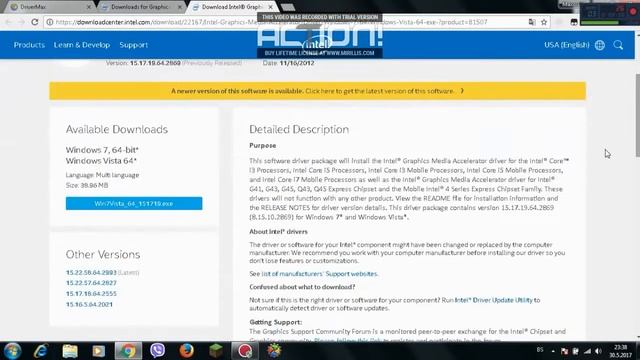
Task: Open the Products menu
Action: pos(29,45)
